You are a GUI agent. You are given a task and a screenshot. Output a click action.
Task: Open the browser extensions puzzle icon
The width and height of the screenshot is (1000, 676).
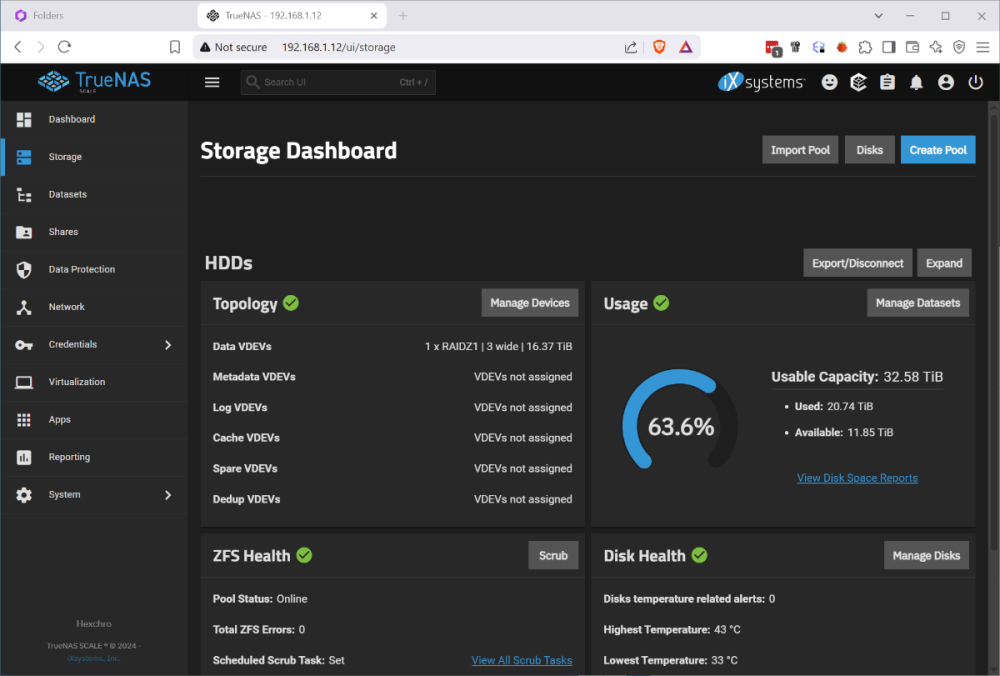click(x=865, y=47)
